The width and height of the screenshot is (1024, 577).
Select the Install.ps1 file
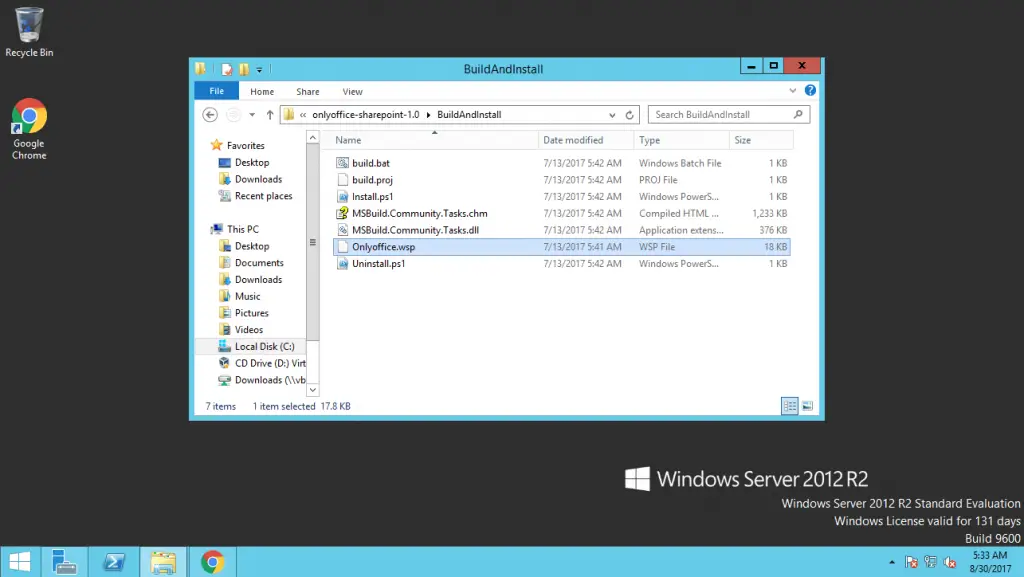tap(562, 197)
